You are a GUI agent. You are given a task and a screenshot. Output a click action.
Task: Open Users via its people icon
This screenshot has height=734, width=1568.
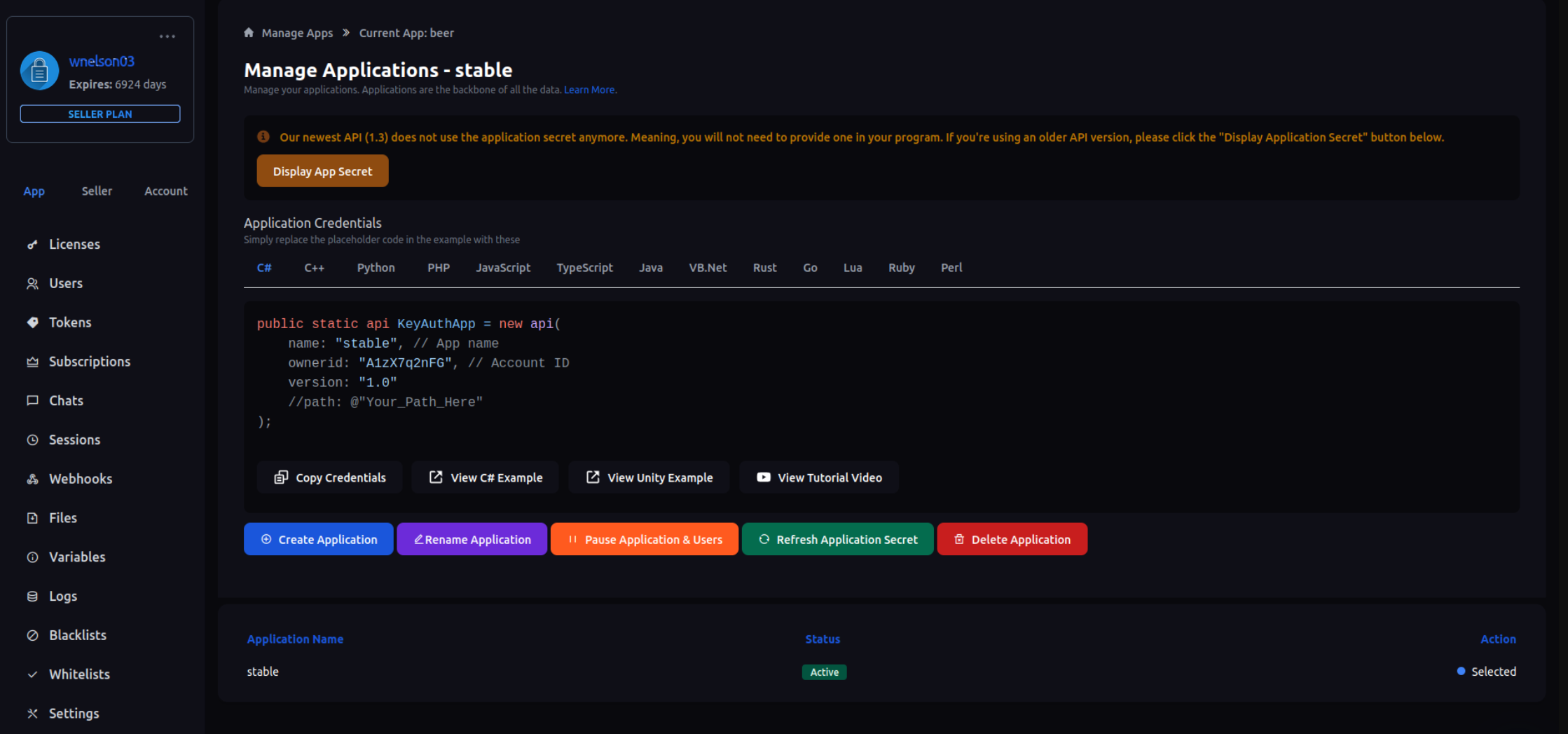32,284
